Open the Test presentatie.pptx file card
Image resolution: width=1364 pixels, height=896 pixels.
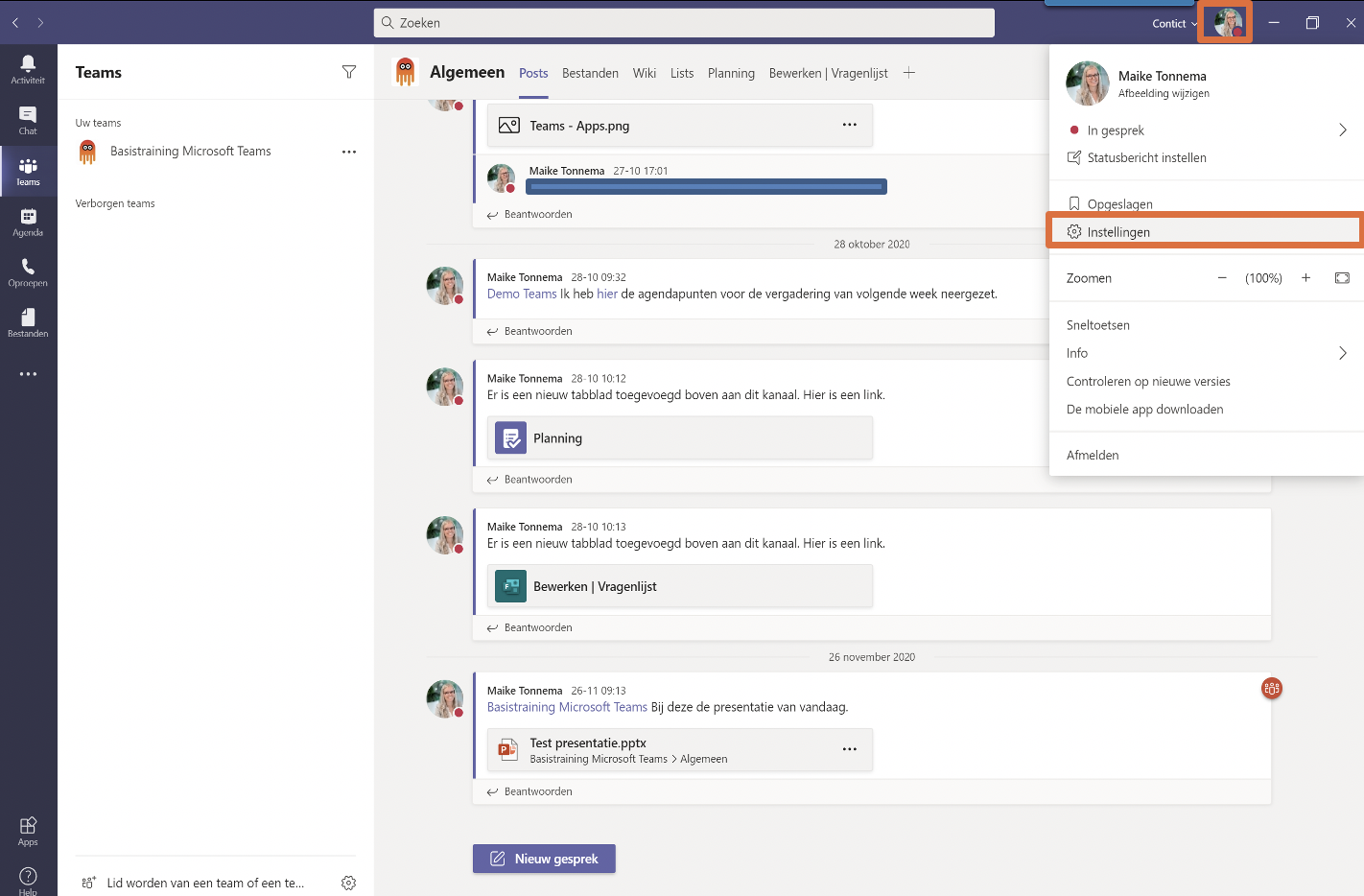pos(680,750)
